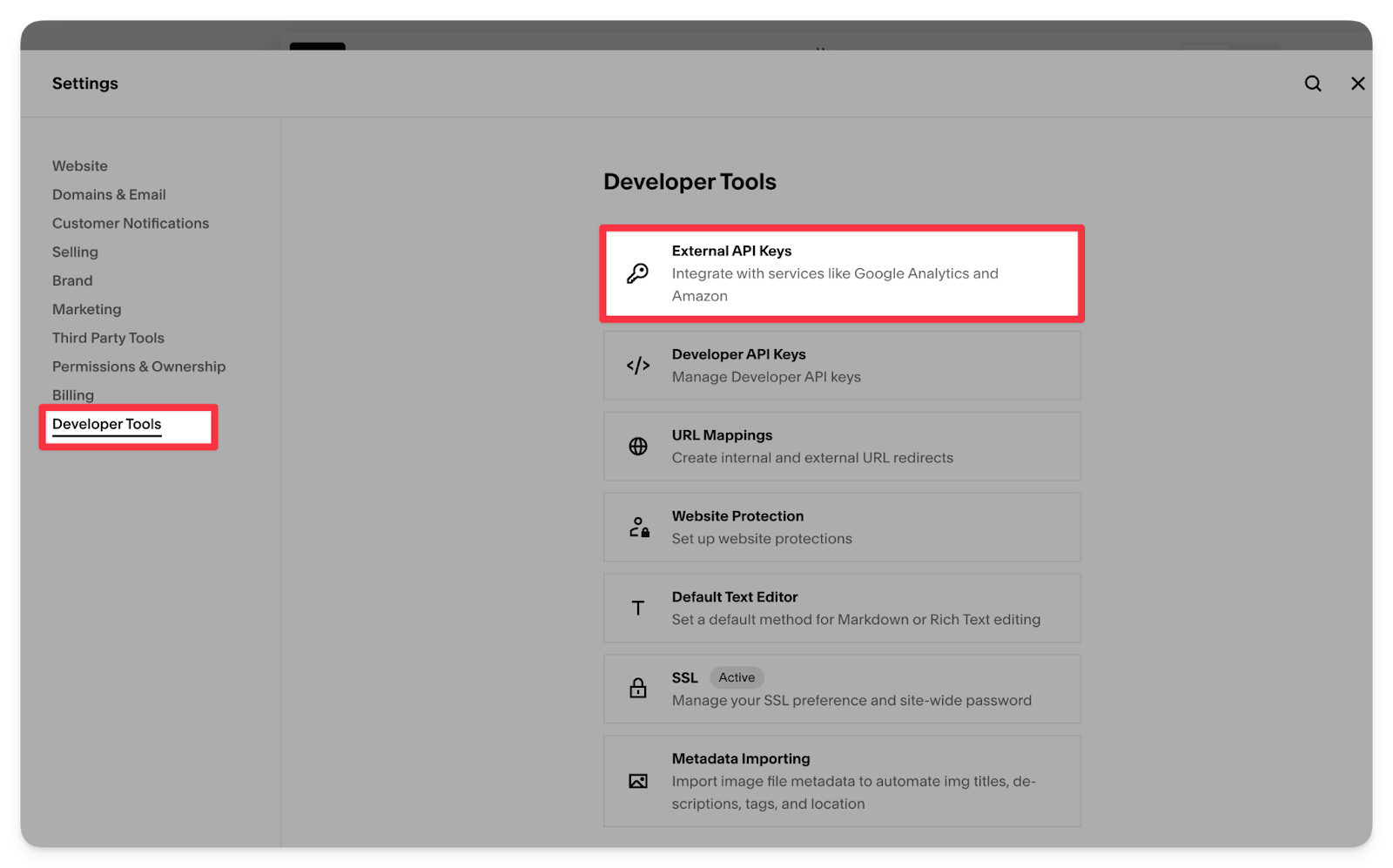Open Brand settings
Screen dimensions: 1393x868
[72, 281]
